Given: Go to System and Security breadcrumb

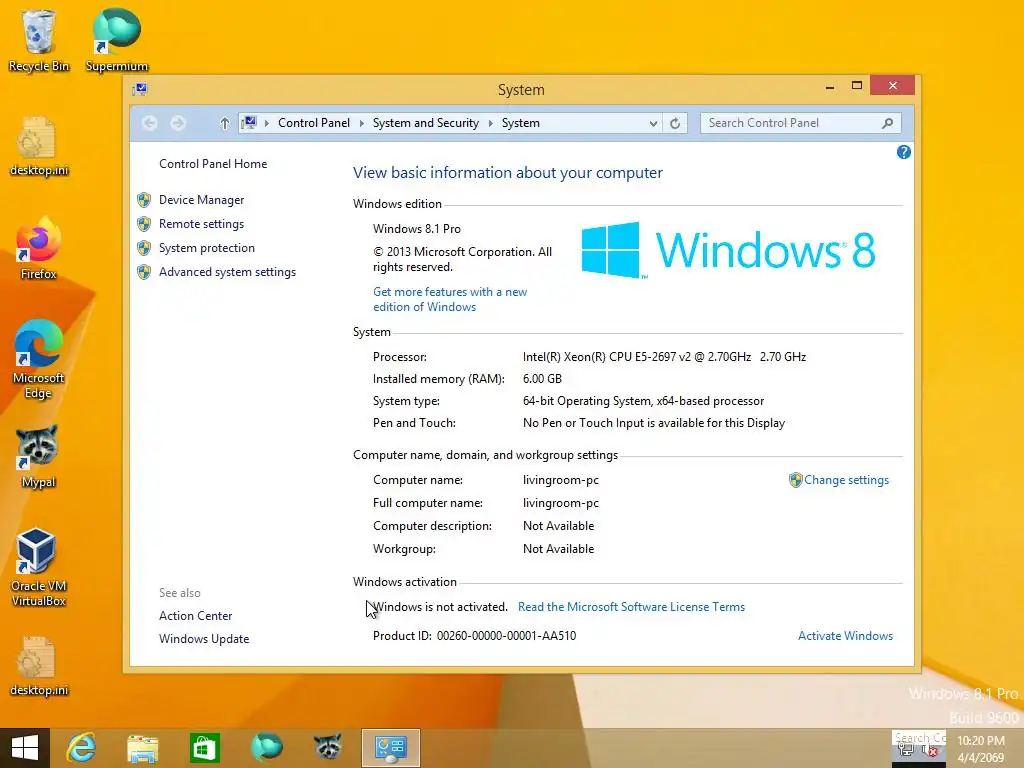Looking at the screenshot, I should click(x=426, y=123).
